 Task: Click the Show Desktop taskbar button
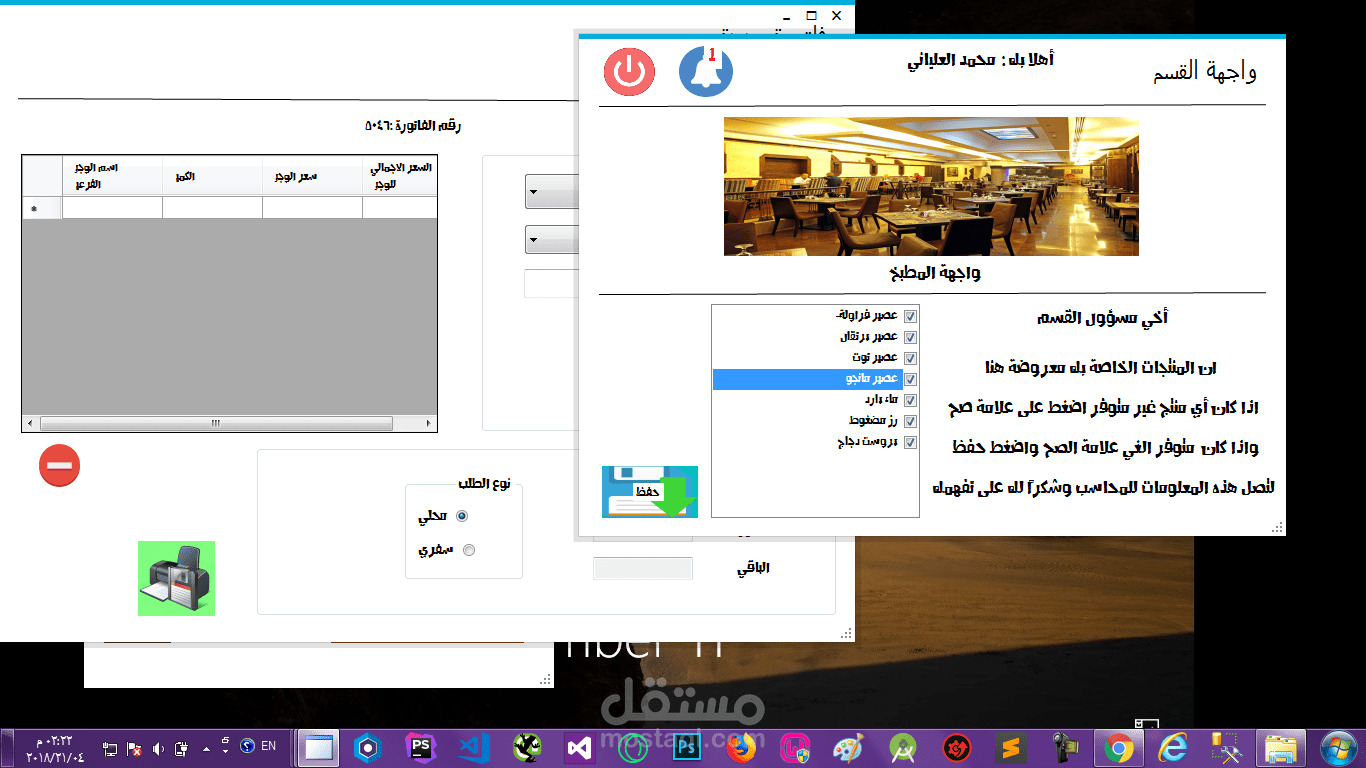click(6, 747)
